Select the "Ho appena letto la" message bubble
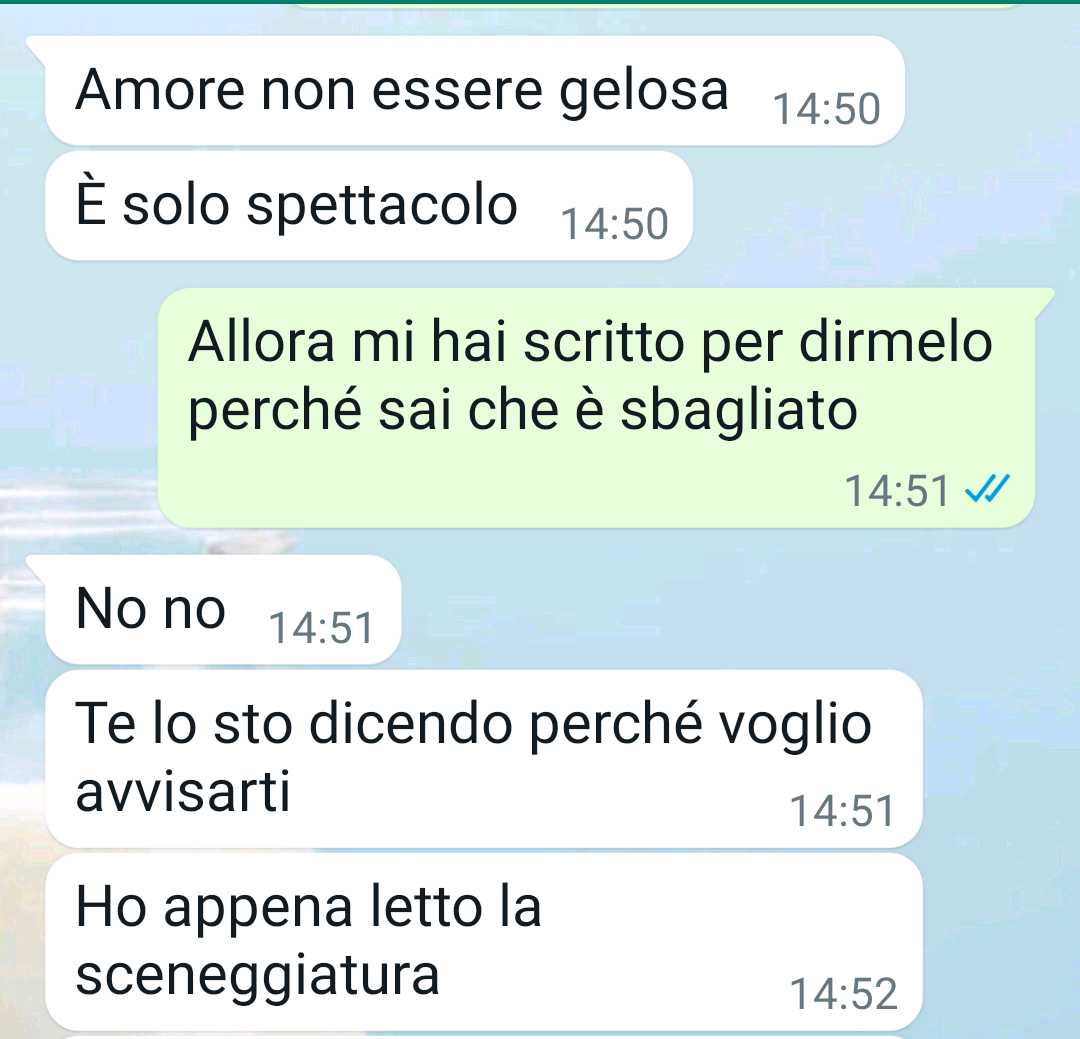The height and width of the screenshot is (1039, 1080). click(x=484, y=942)
